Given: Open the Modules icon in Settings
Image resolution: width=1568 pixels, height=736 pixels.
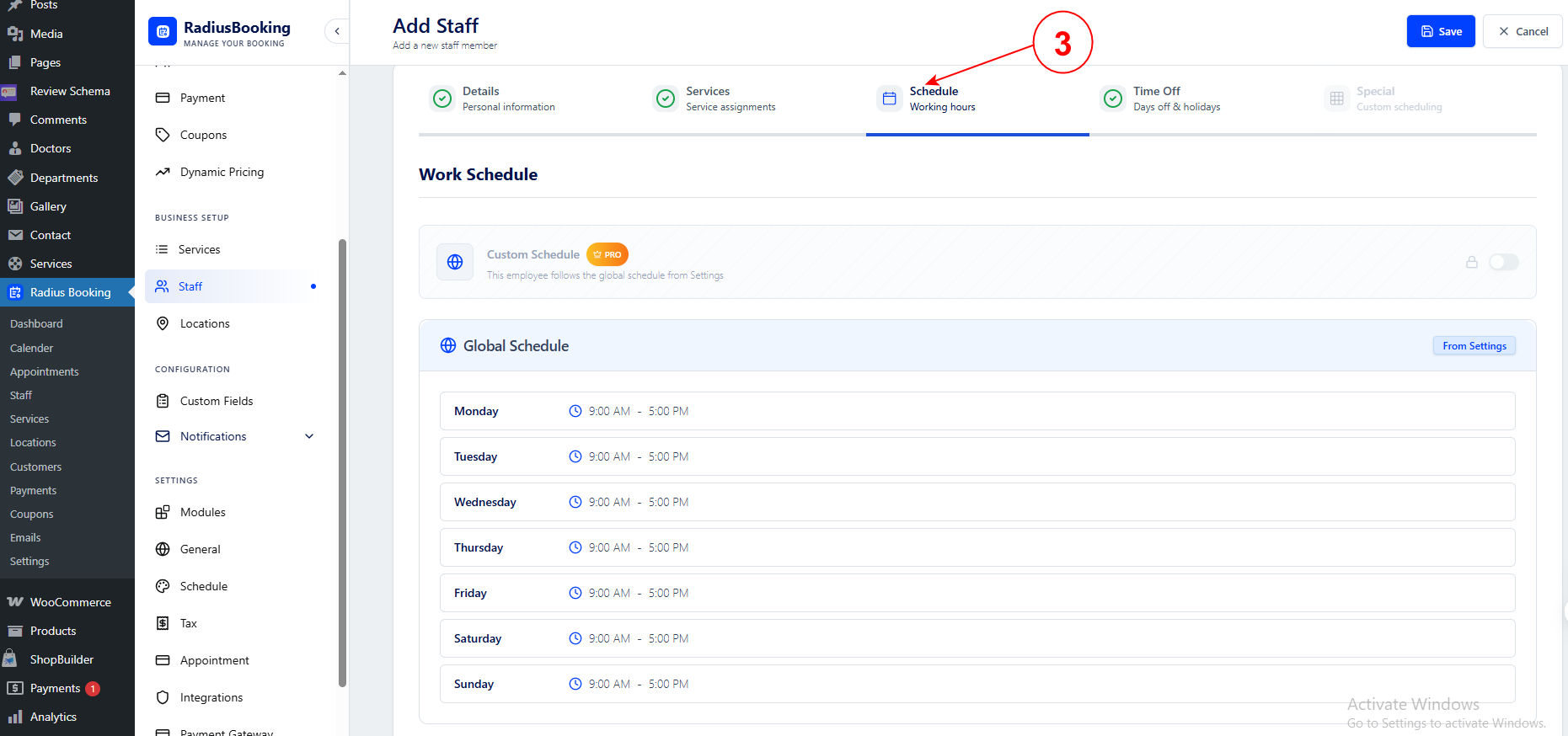Looking at the screenshot, I should [163, 512].
